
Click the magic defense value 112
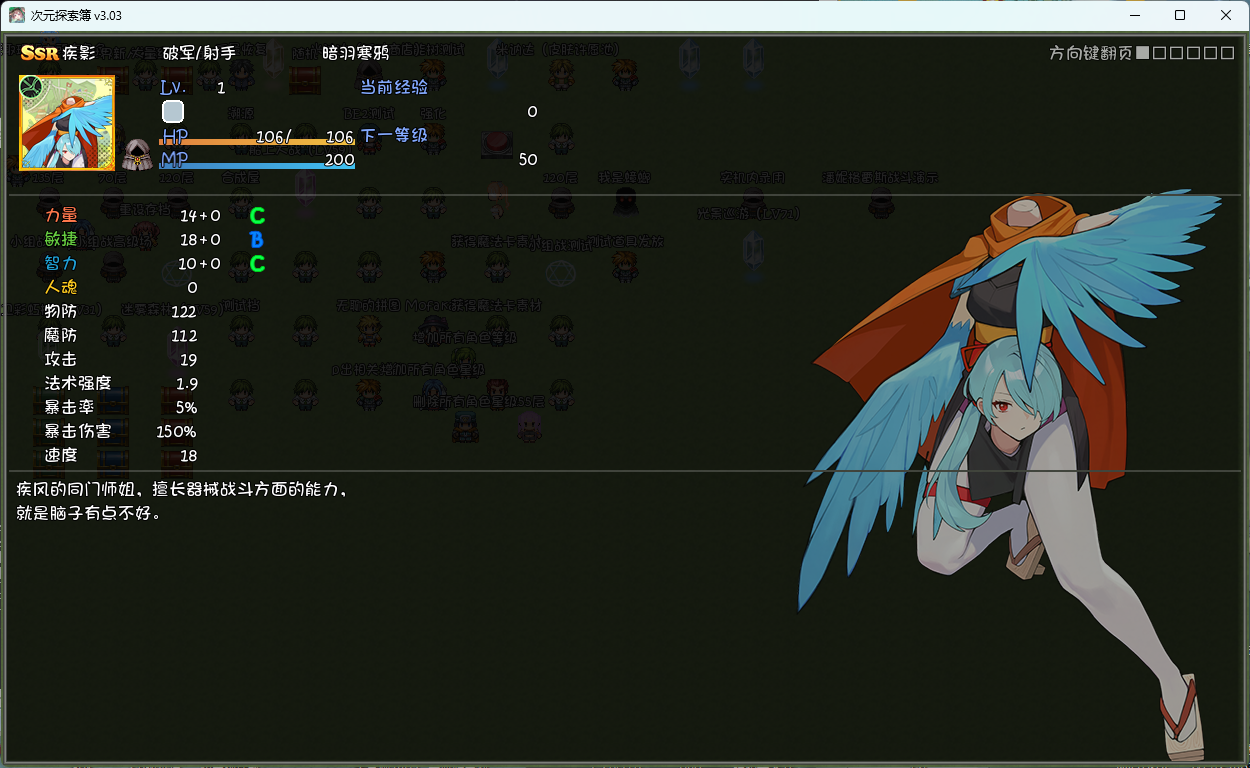pos(184,335)
